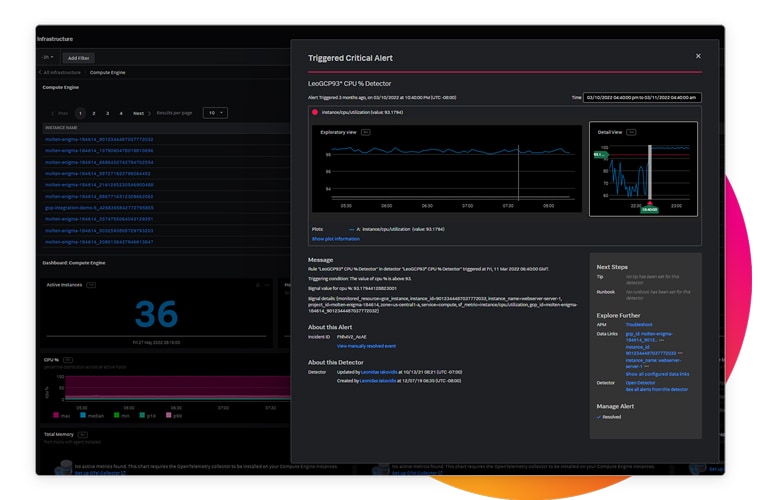Click plot A instance/cpu/utilization legend
The height and width of the screenshot is (500, 760).
tap(396, 229)
